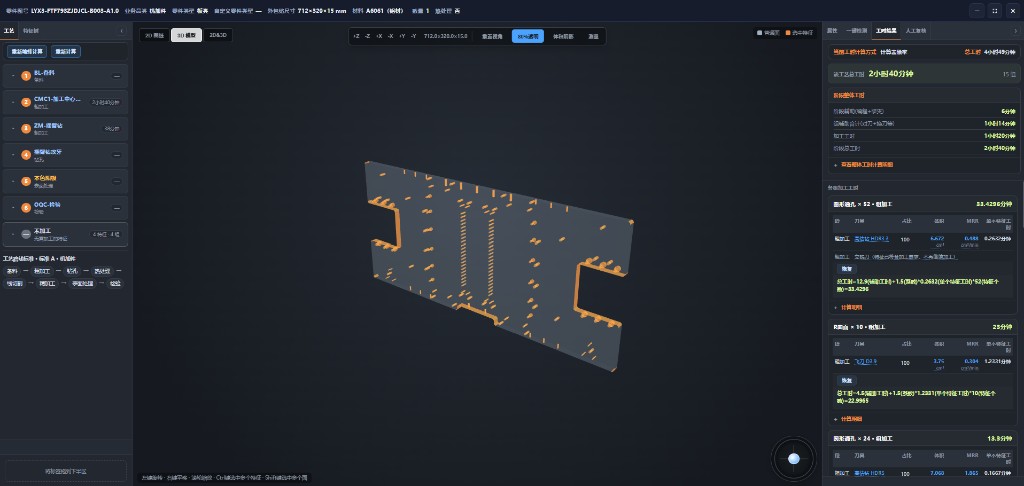Click the small button above the 22.9965 formula
1024x486 pixels.
(x=845, y=380)
